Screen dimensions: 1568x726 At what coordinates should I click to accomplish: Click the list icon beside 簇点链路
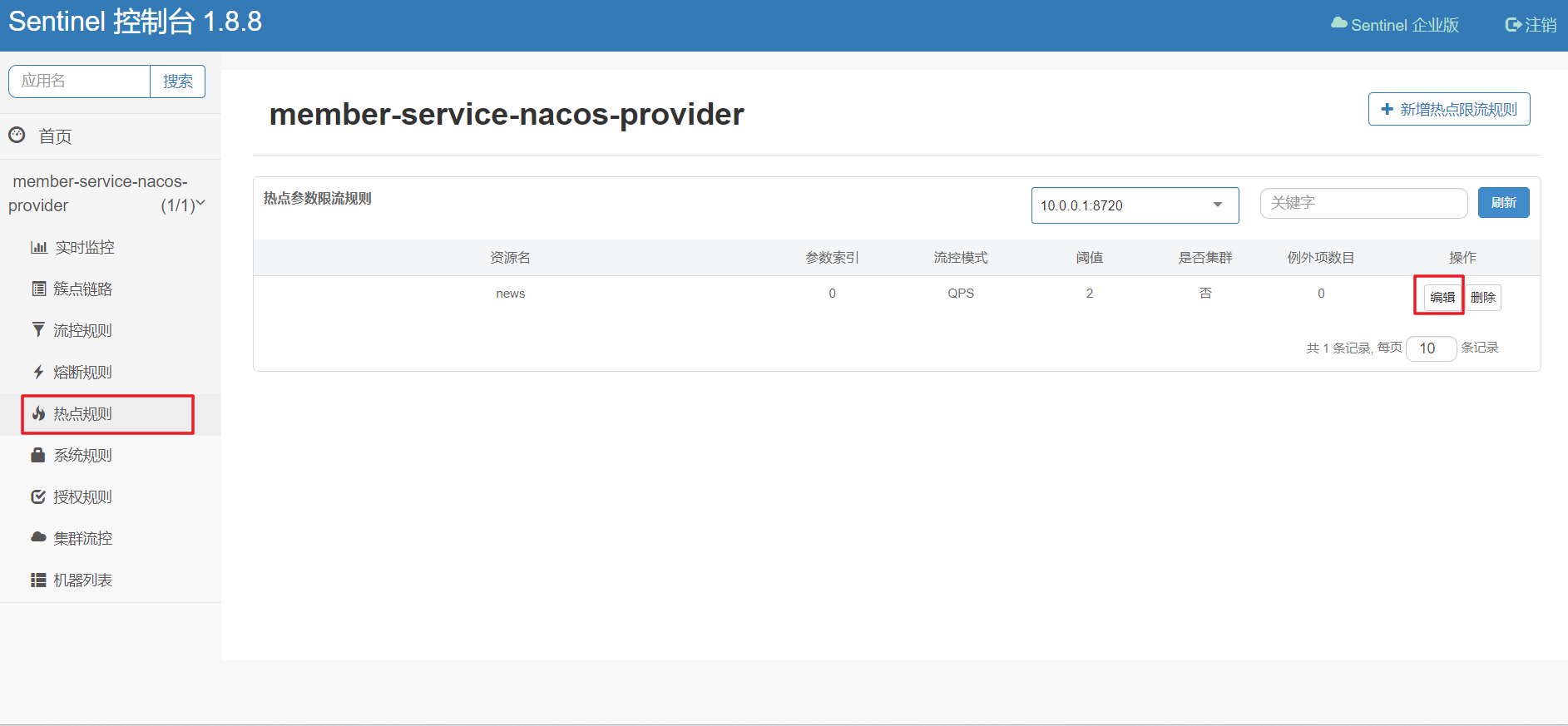point(38,289)
